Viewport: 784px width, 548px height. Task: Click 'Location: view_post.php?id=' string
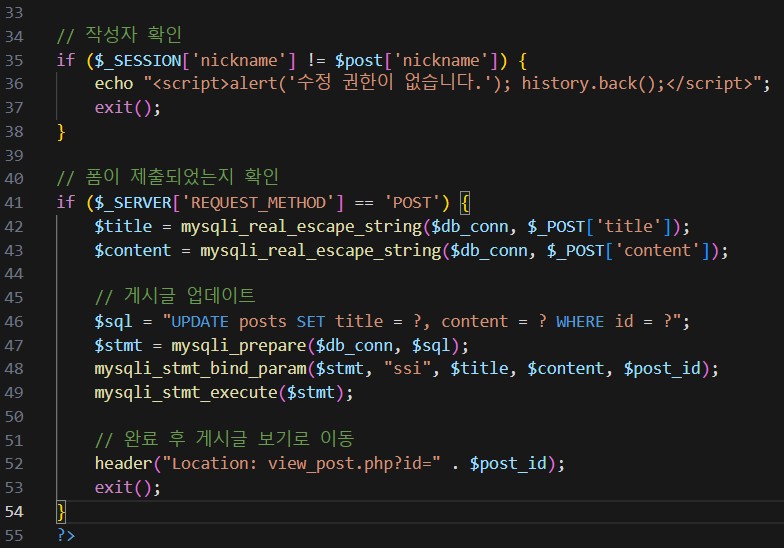[x=302, y=464]
